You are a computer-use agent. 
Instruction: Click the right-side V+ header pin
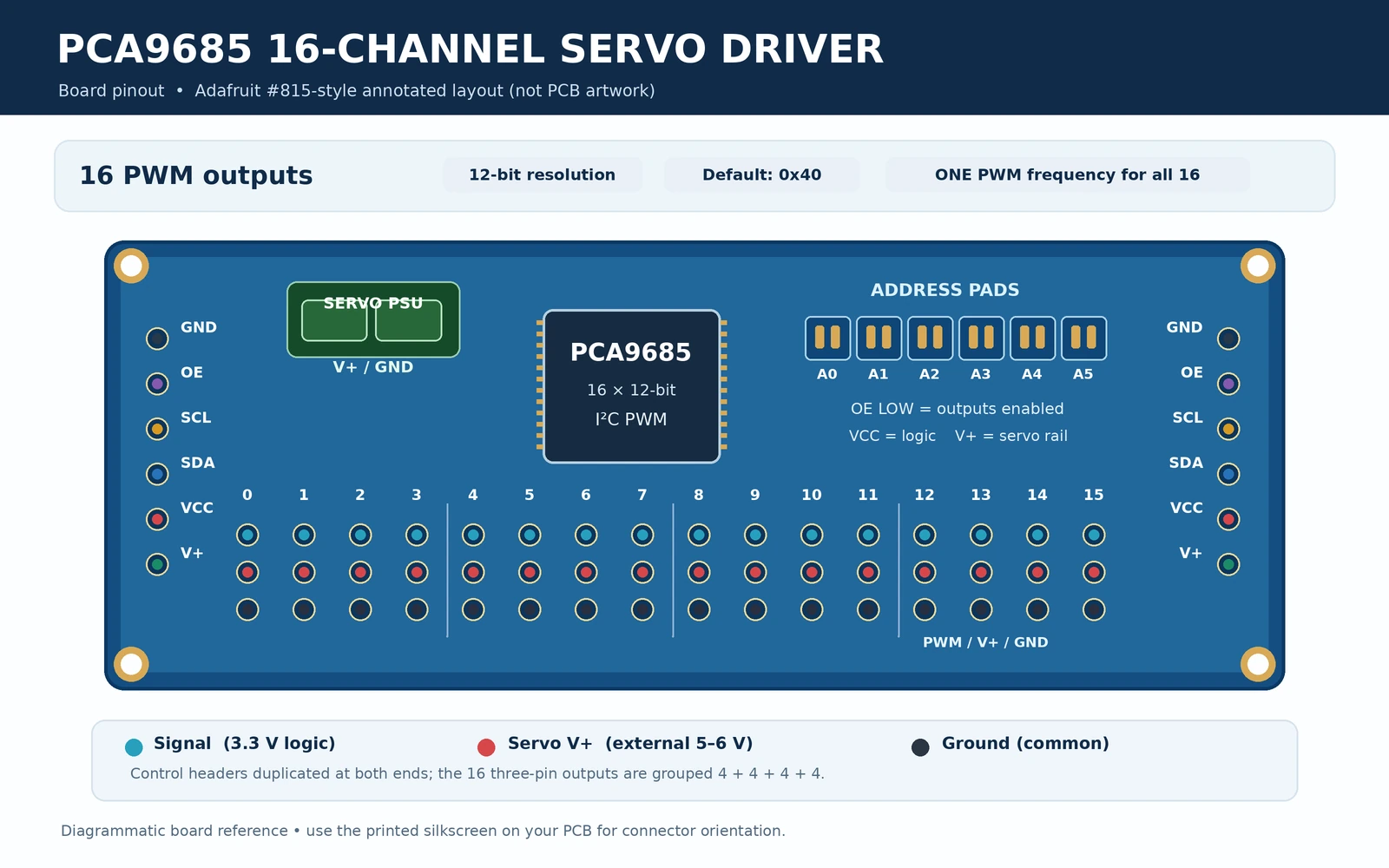click(1228, 564)
